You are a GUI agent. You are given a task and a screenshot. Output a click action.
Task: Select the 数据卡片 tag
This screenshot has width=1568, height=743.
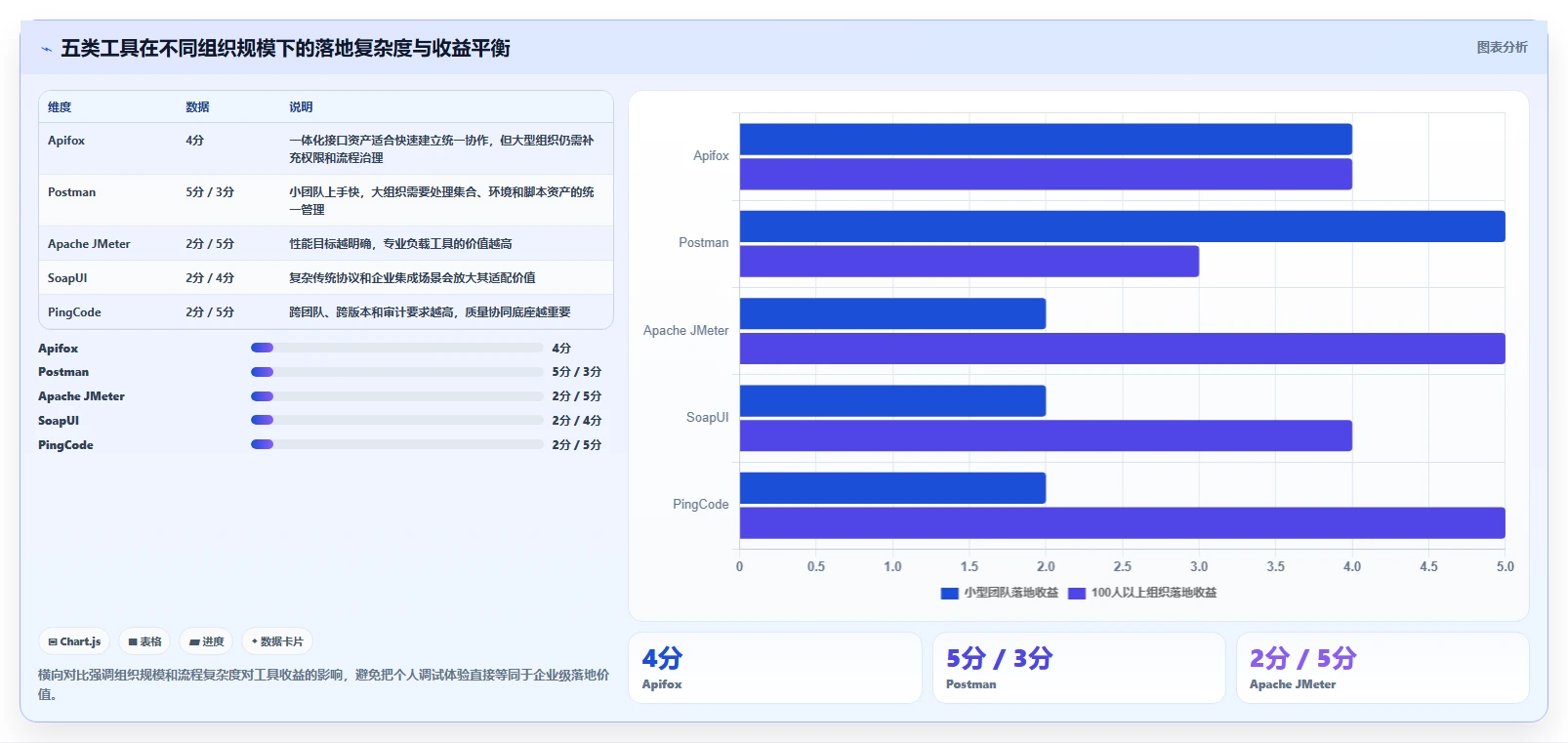tap(277, 641)
